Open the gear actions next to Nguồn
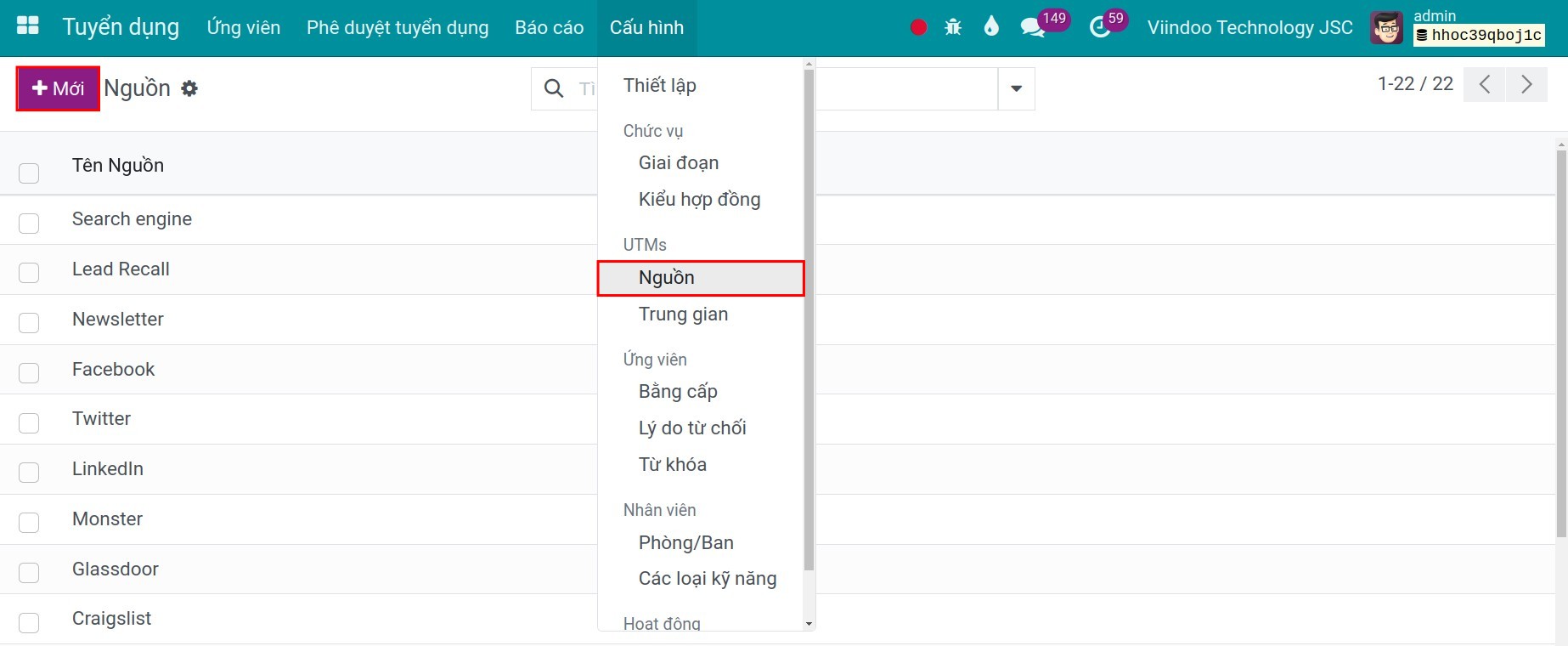The height and width of the screenshot is (646, 1568). tap(189, 88)
